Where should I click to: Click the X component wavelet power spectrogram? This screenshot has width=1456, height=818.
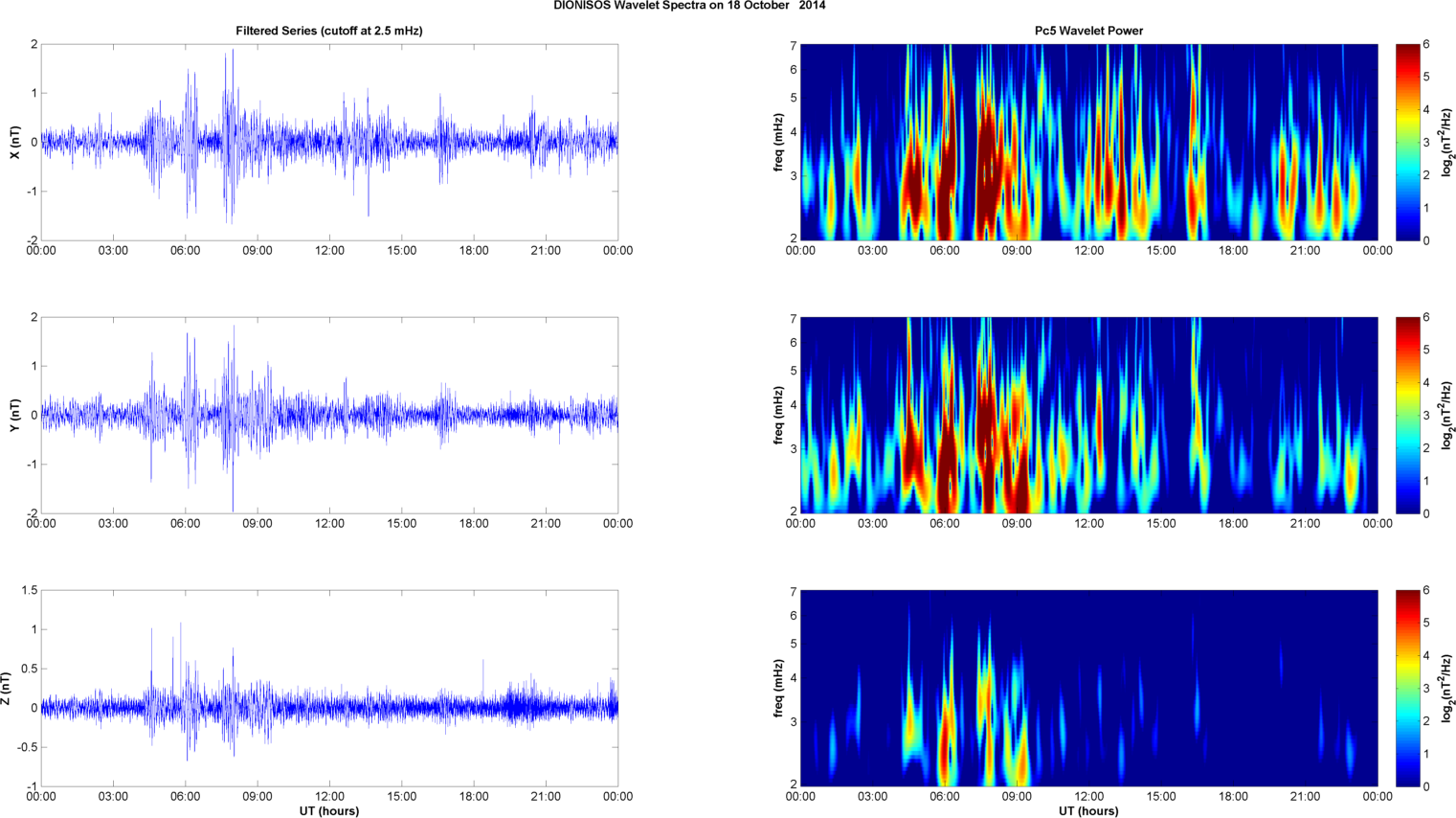click(1088, 142)
